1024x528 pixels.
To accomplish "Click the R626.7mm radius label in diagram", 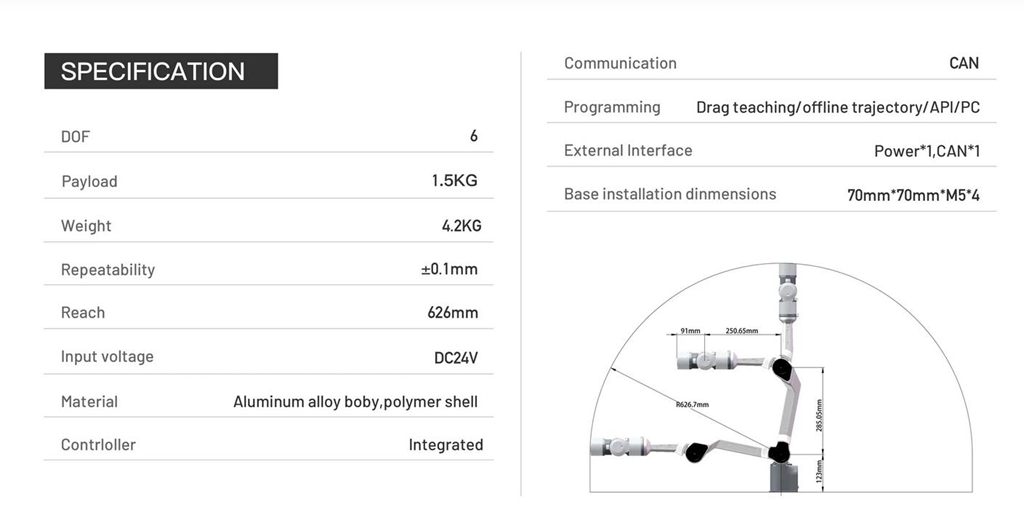I will coord(691,404).
